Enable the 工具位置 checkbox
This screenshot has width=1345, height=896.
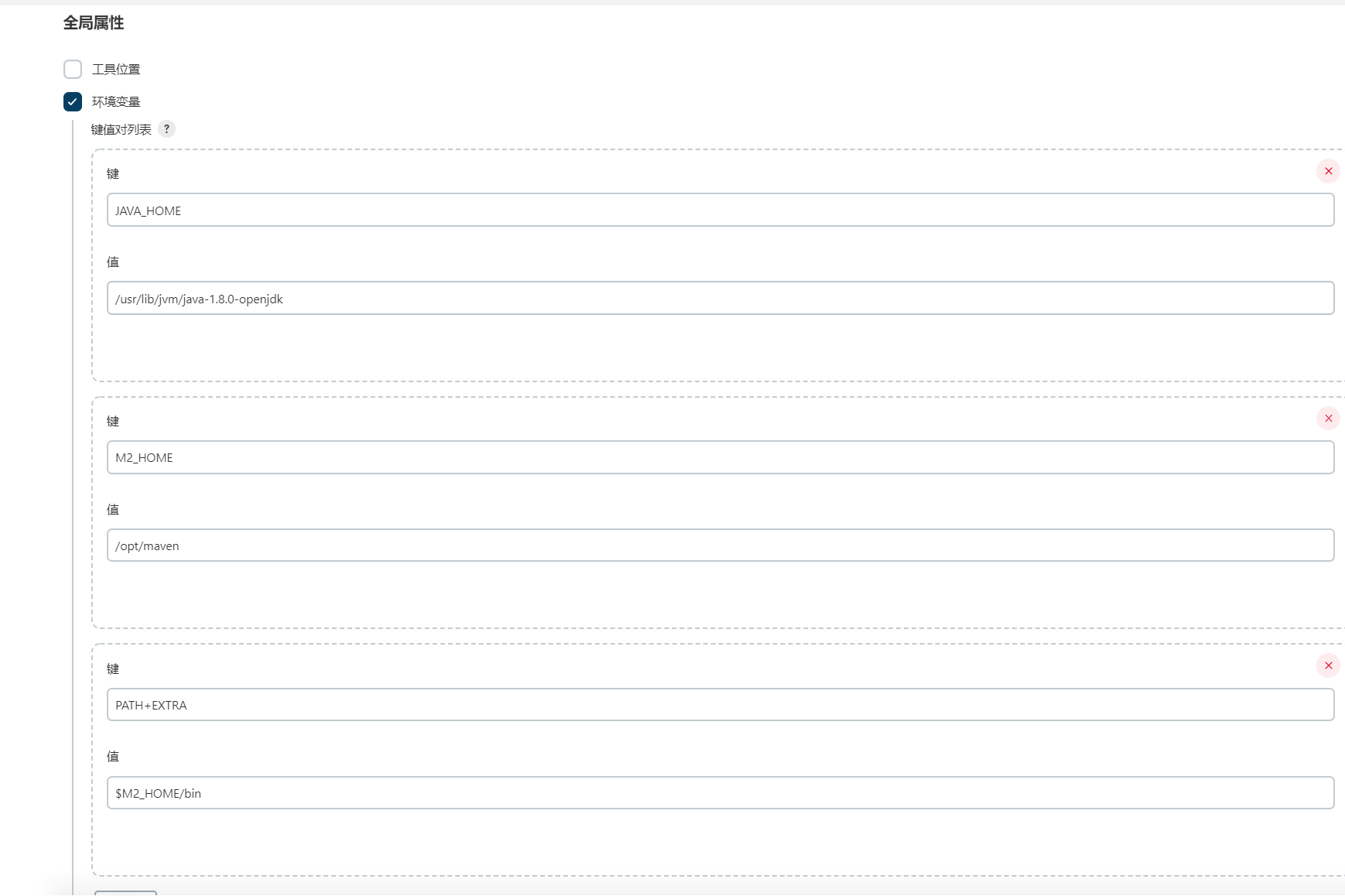[x=73, y=70]
